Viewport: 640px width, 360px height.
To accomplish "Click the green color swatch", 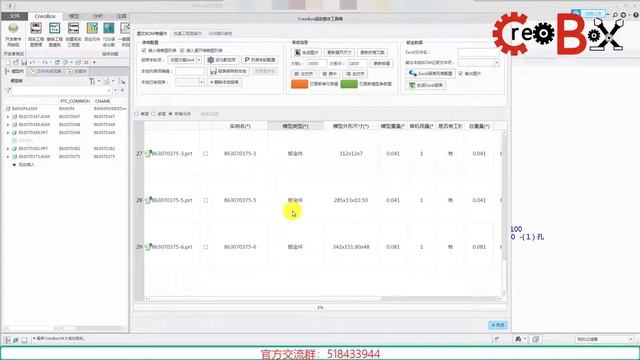I will tap(349, 84).
